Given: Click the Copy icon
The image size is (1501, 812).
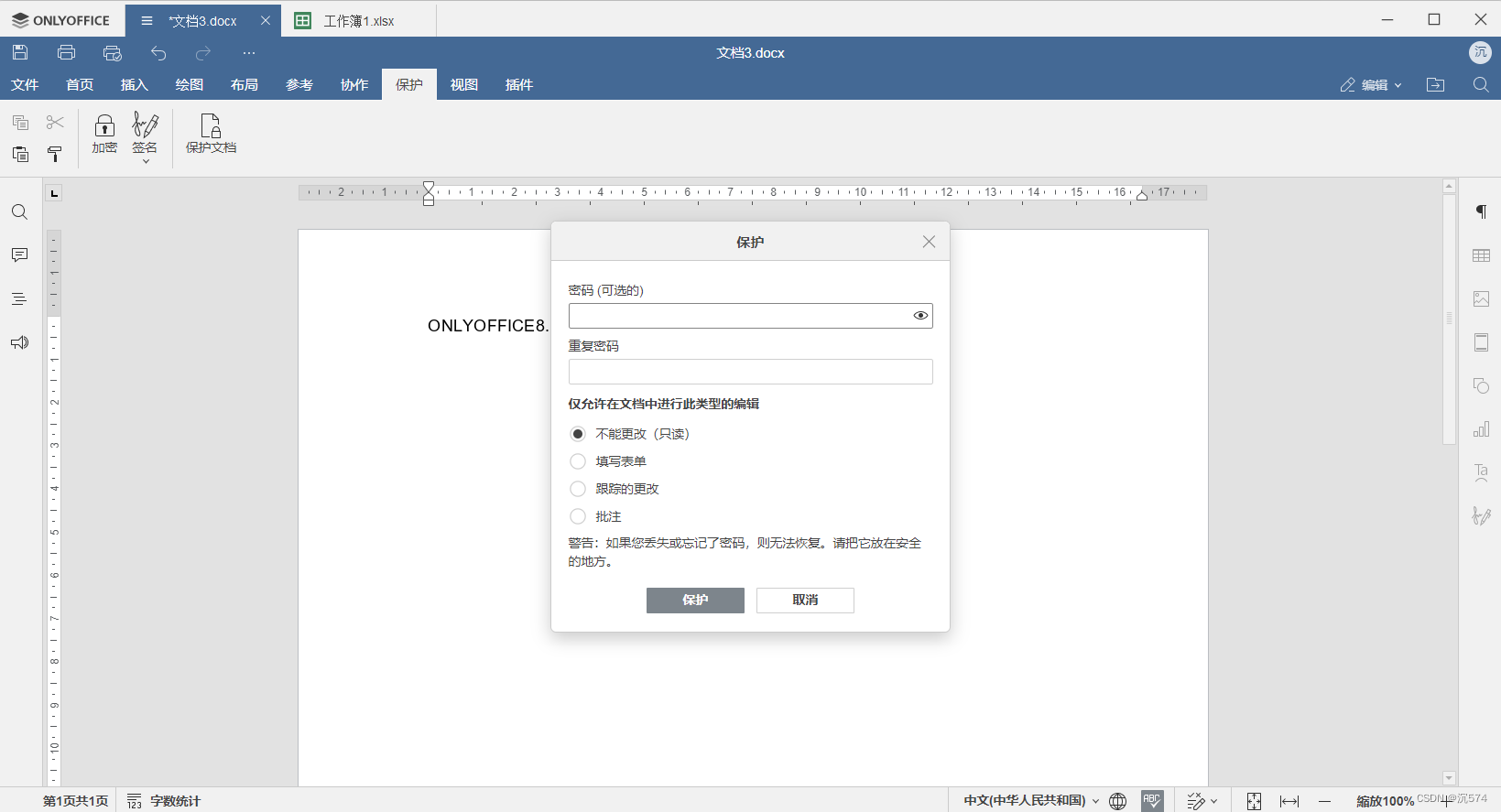Looking at the screenshot, I should [x=20, y=122].
